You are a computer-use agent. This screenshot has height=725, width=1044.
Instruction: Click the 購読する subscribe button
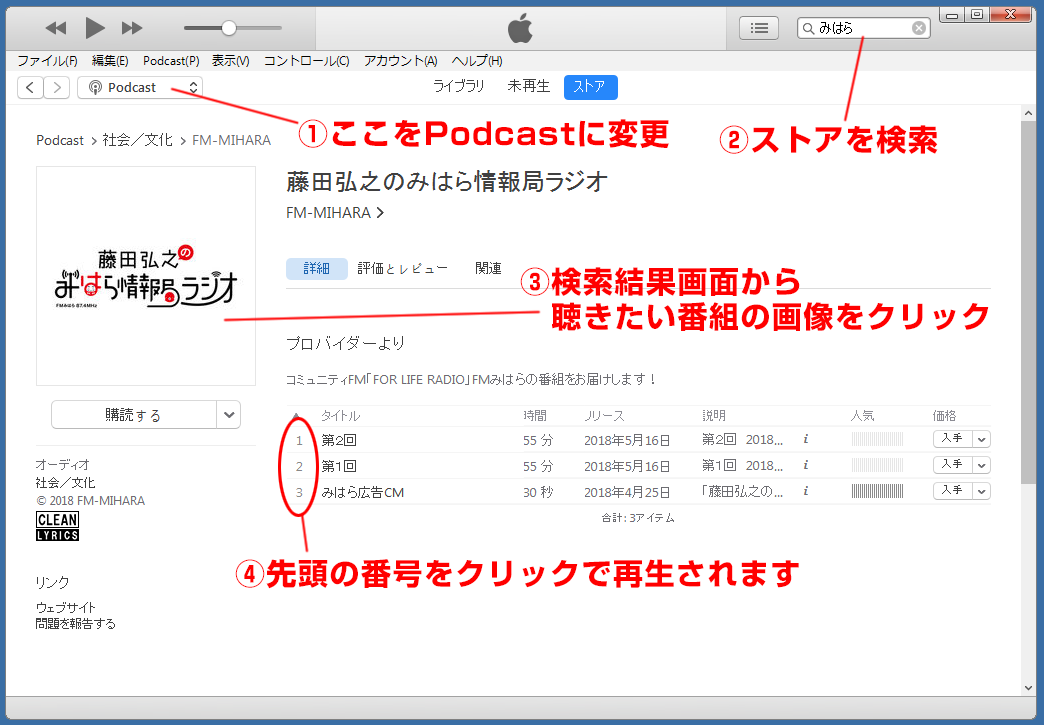pos(135,414)
